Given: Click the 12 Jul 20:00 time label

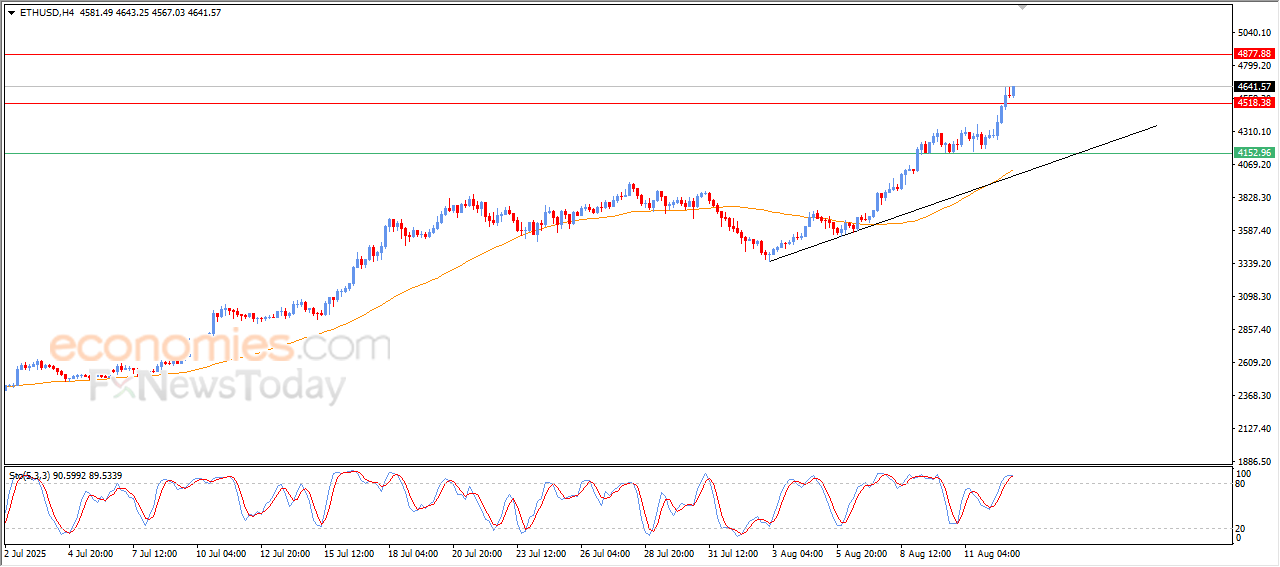Looking at the screenshot, I should coord(285,552).
